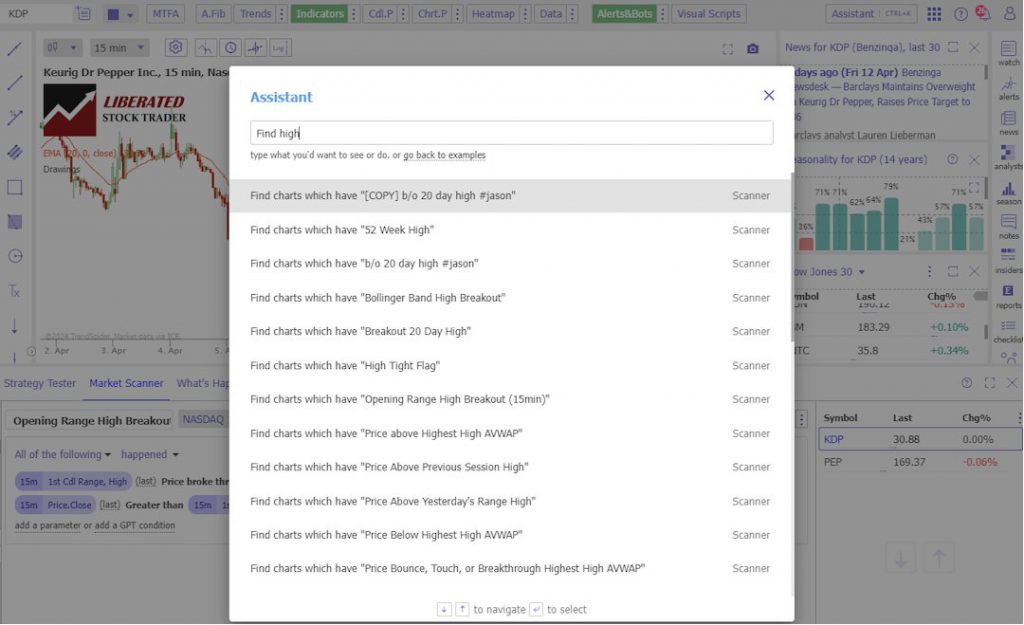1024x625 pixels.
Task: Select the rectangle drawing tool
Action: click(x=14, y=187)
